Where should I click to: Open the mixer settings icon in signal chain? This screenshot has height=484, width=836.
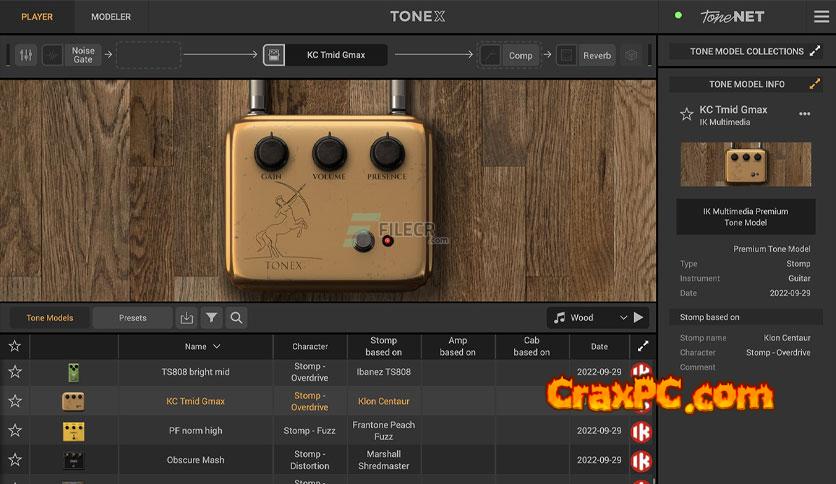point(26,55)
